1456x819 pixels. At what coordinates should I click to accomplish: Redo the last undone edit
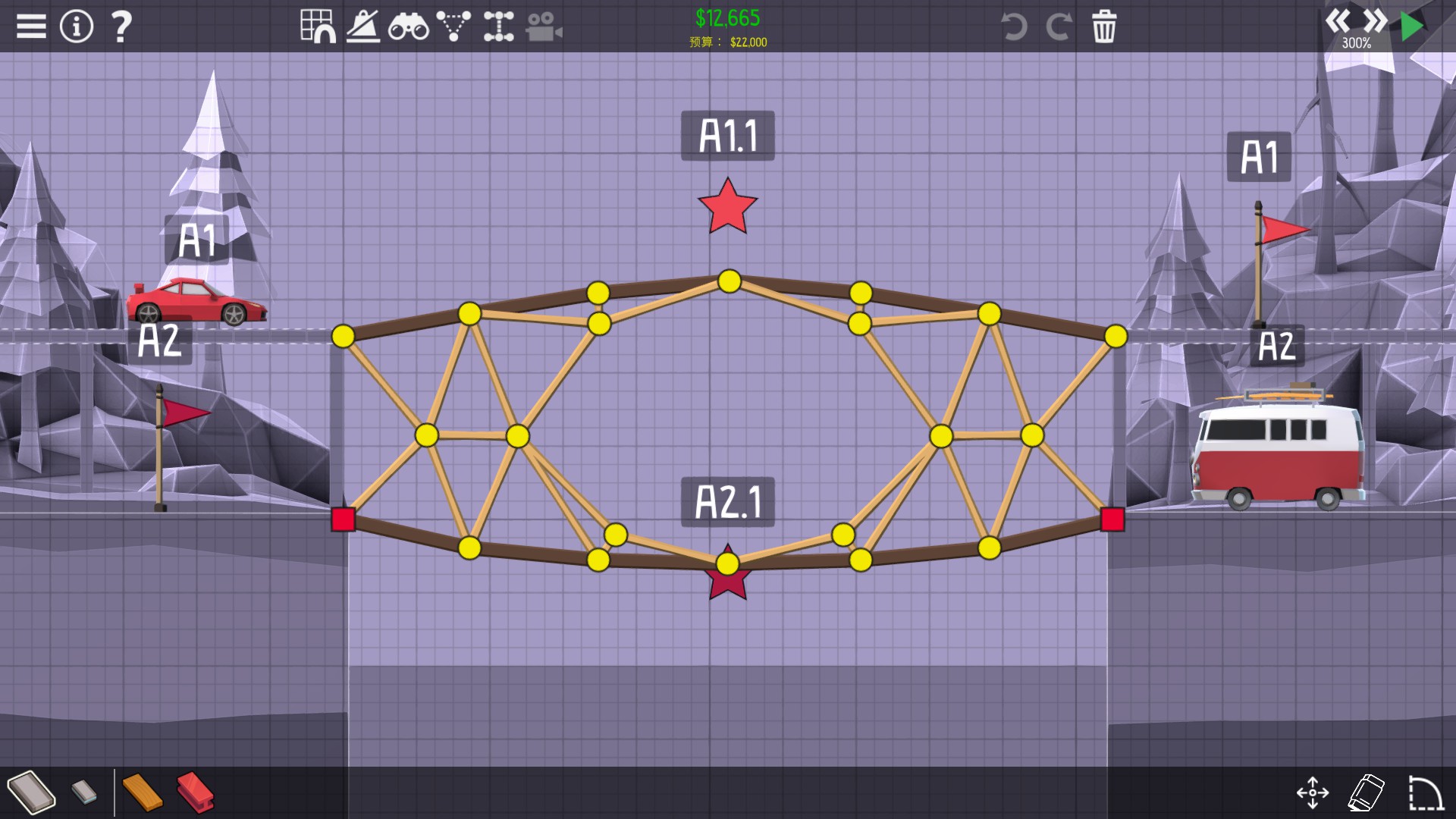tap(1059, 27)
